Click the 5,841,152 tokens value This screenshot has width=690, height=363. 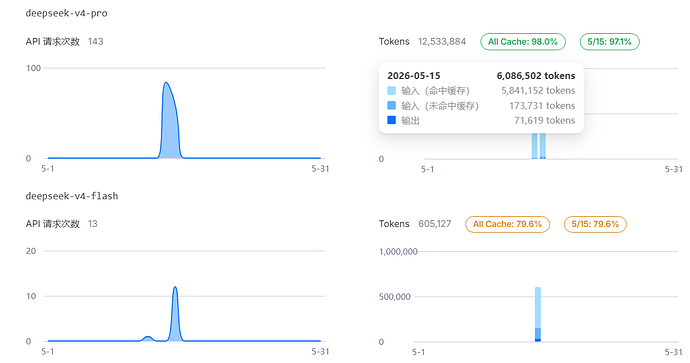pyautogui.click(x=538, y=91)
